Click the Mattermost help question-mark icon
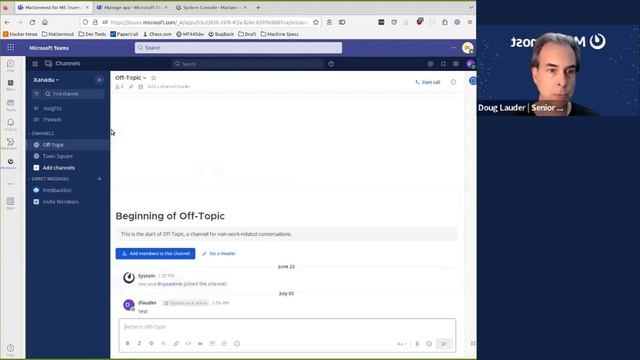This screenshot has height=360, width=640. point(331,64)
